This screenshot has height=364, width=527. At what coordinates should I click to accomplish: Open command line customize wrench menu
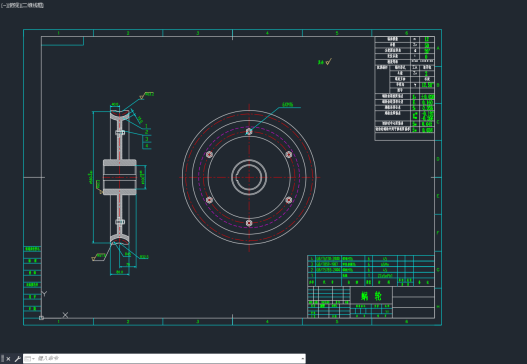click(17, 359)
